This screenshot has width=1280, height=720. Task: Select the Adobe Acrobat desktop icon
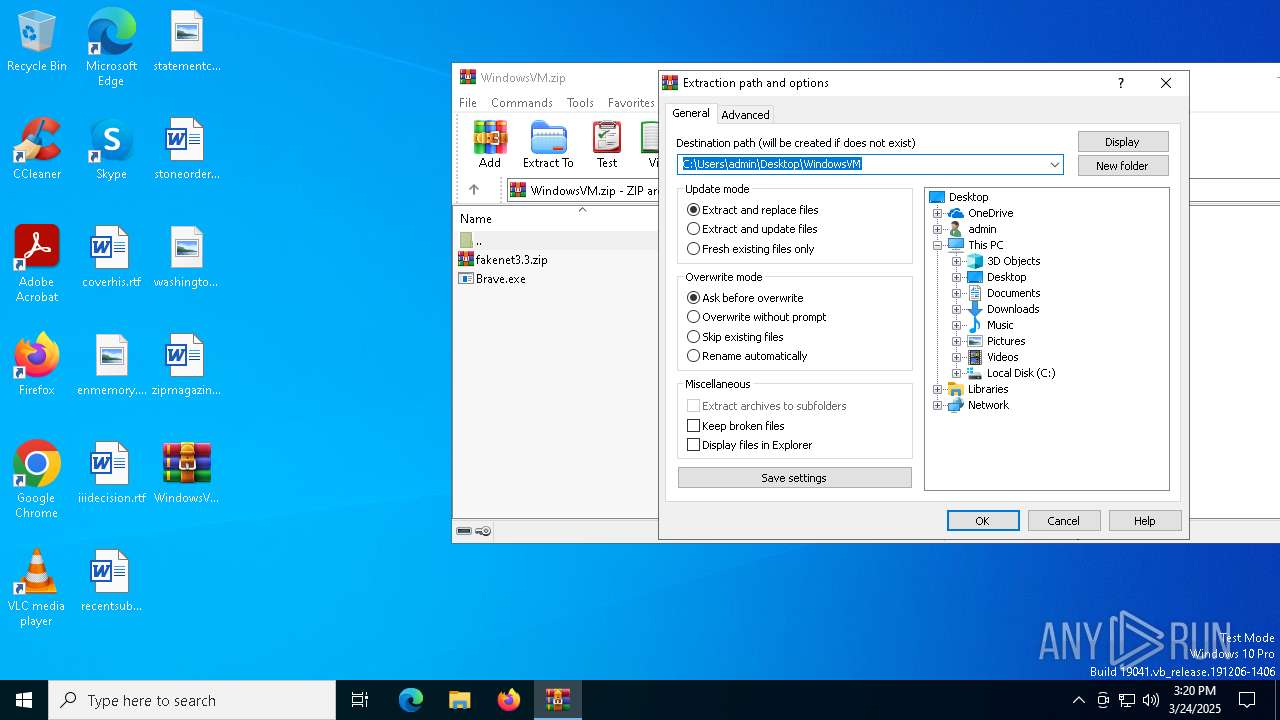click(x=37, y=264)
